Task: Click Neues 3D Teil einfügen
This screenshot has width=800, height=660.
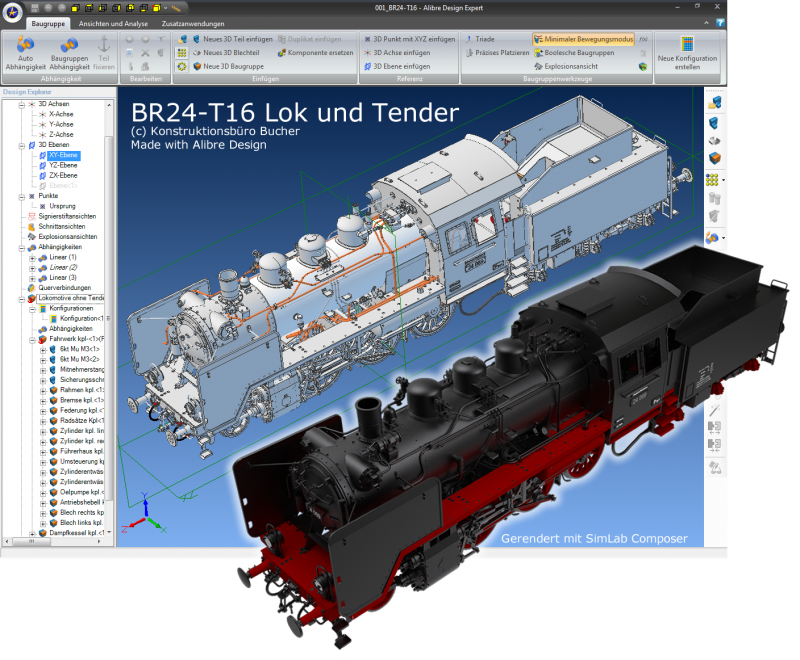Action: [x=233, y=39]
